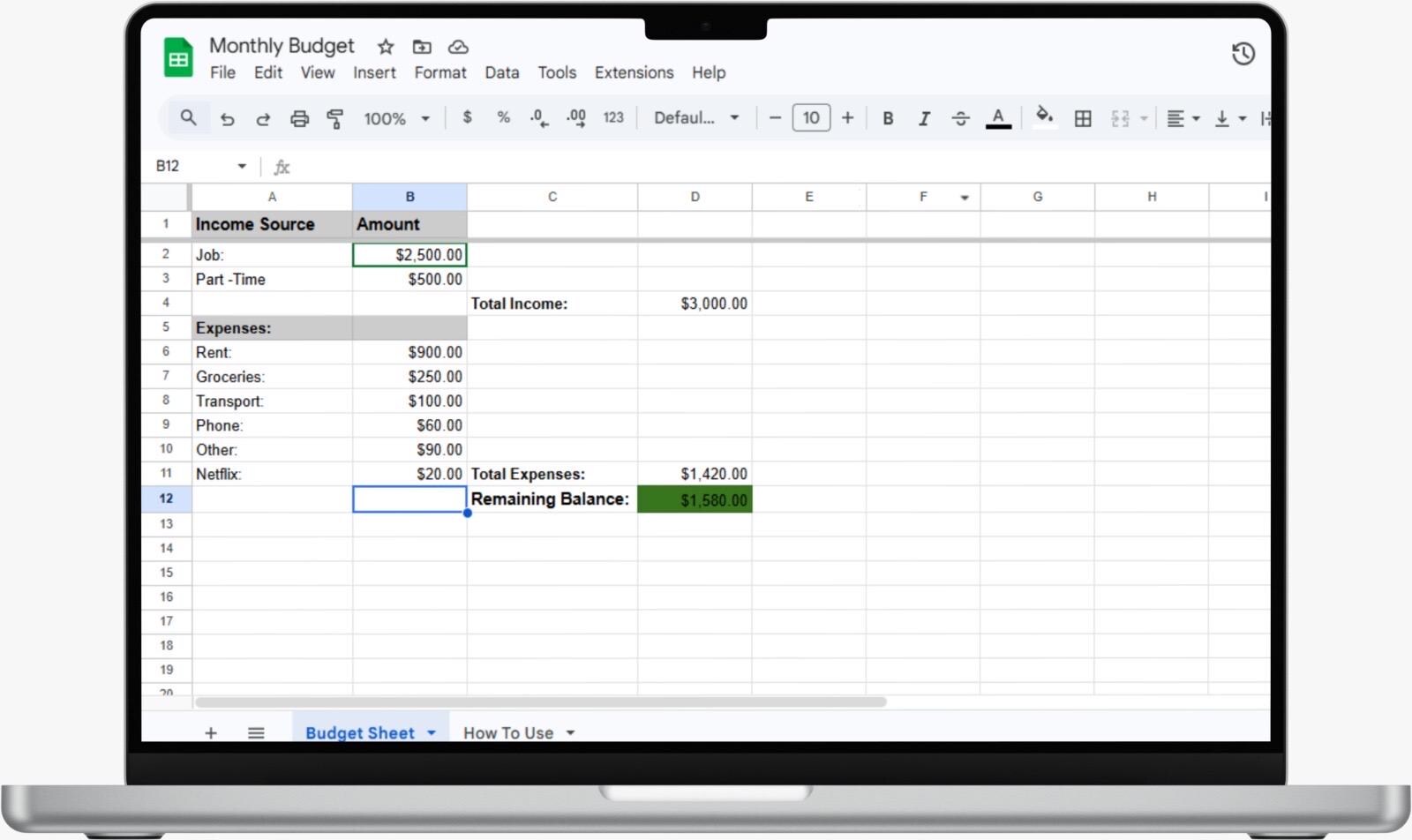Open the zoom 100% dropdown
1412x840 pixels.
(397, 118)
